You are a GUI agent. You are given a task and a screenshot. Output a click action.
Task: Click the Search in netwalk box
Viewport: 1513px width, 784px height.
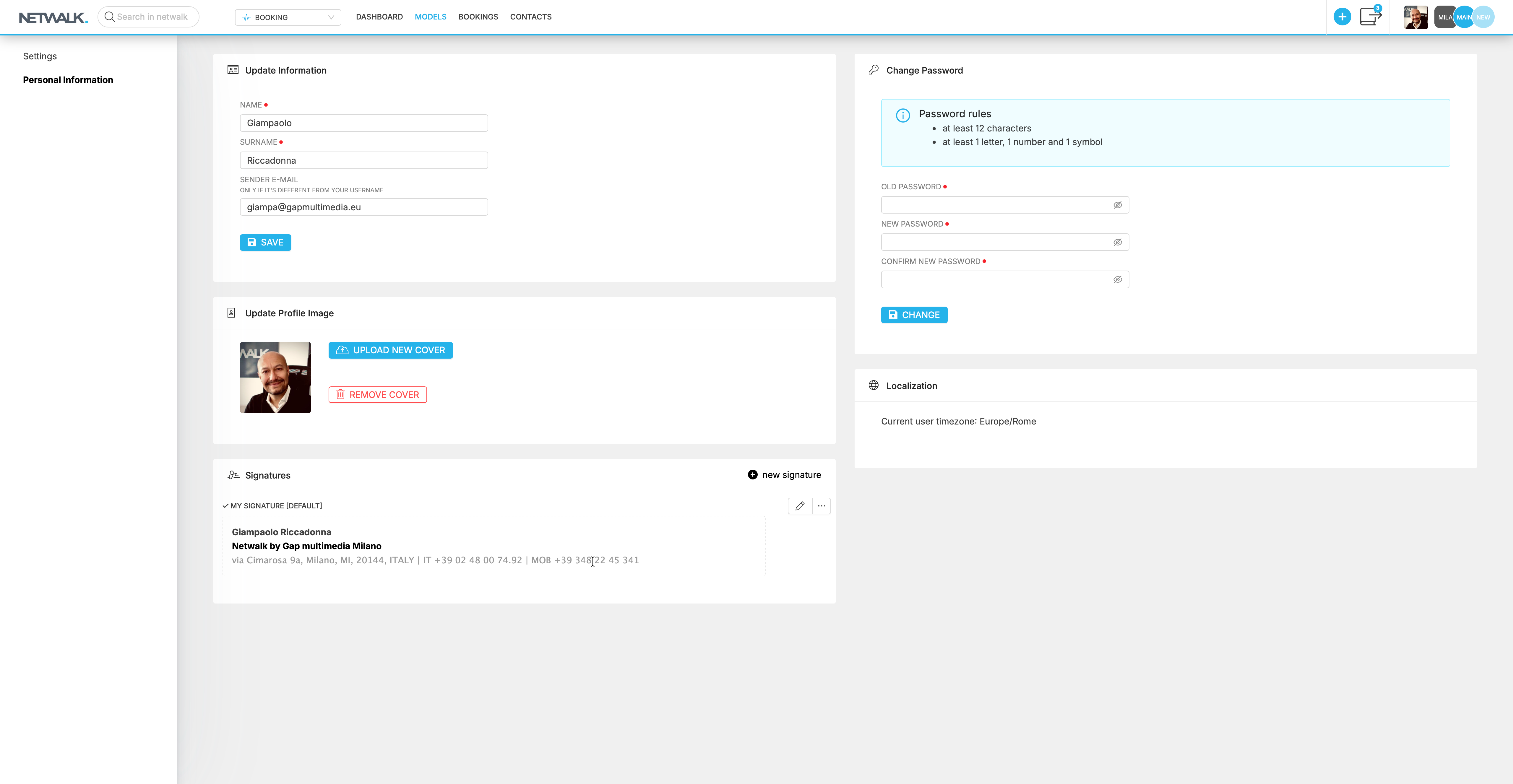click(x=148, y=17)
